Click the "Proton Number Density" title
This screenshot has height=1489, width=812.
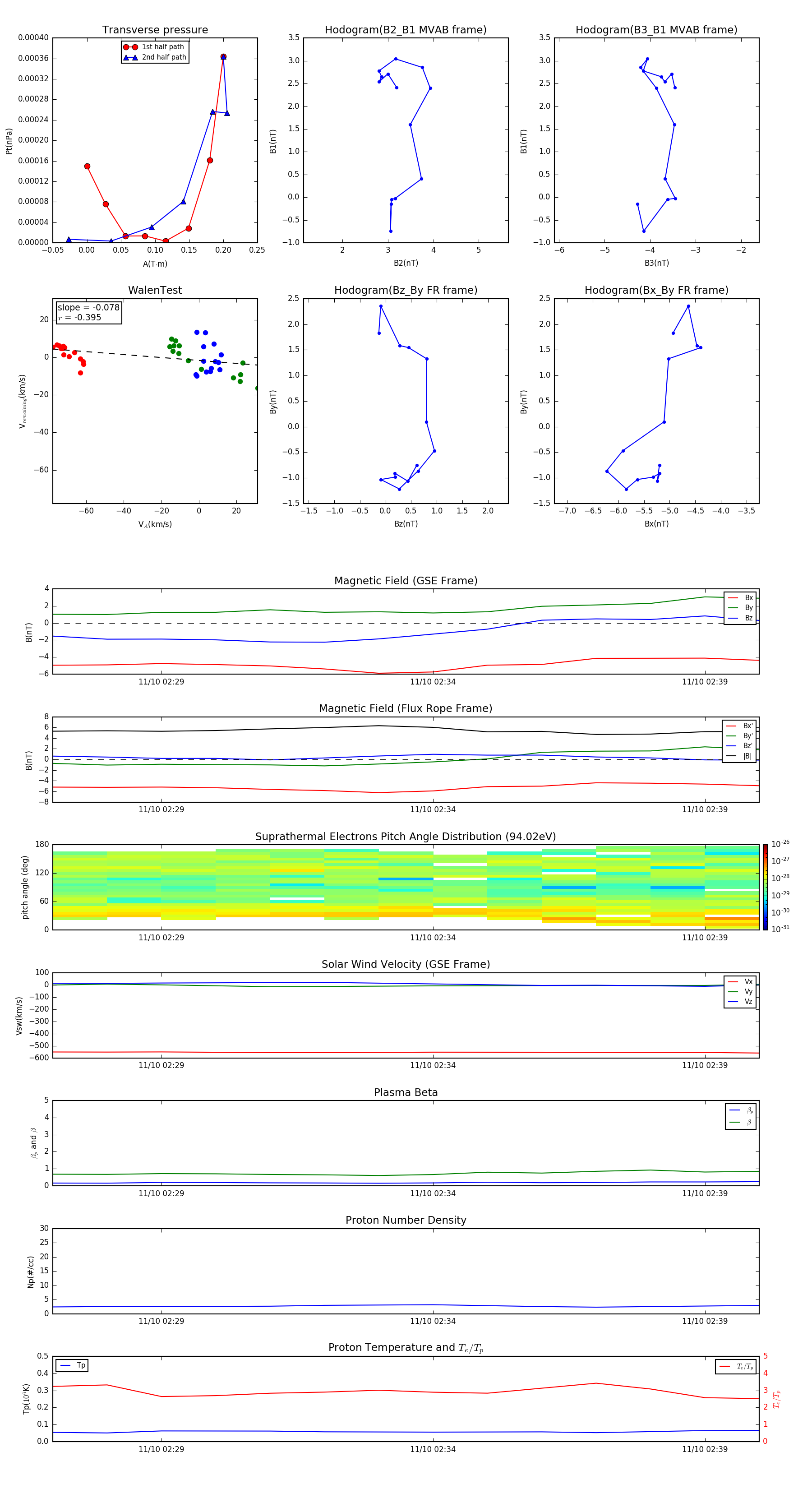406,1220
